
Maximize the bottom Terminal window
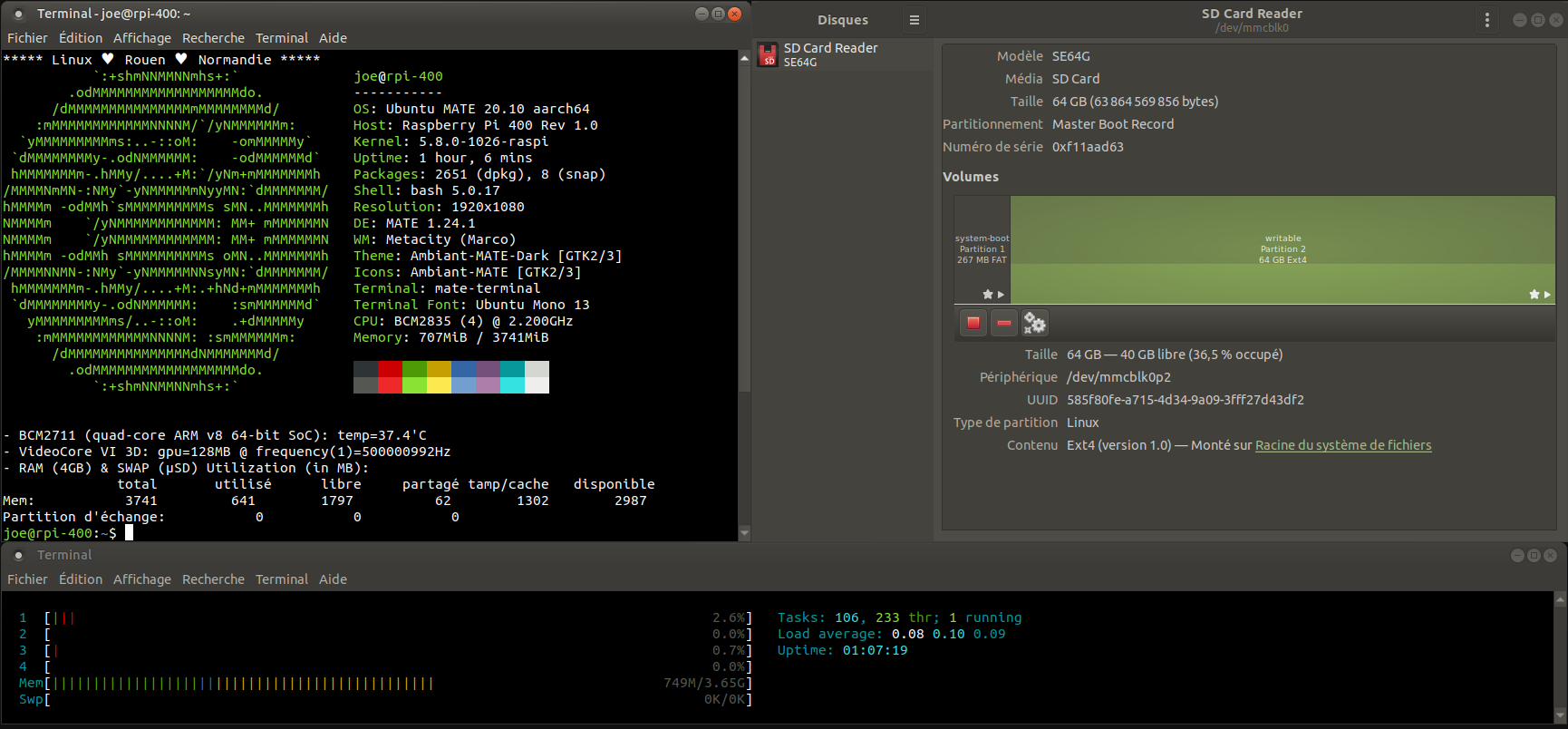tap(1534, 555)
